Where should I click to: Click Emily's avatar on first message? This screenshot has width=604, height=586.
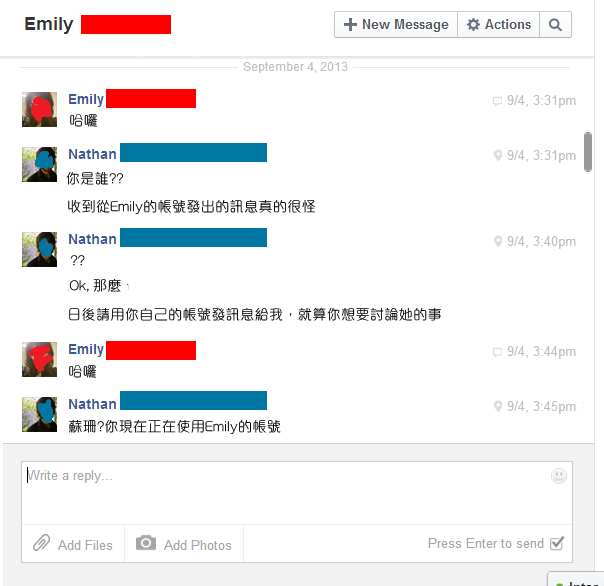point(39,109)
